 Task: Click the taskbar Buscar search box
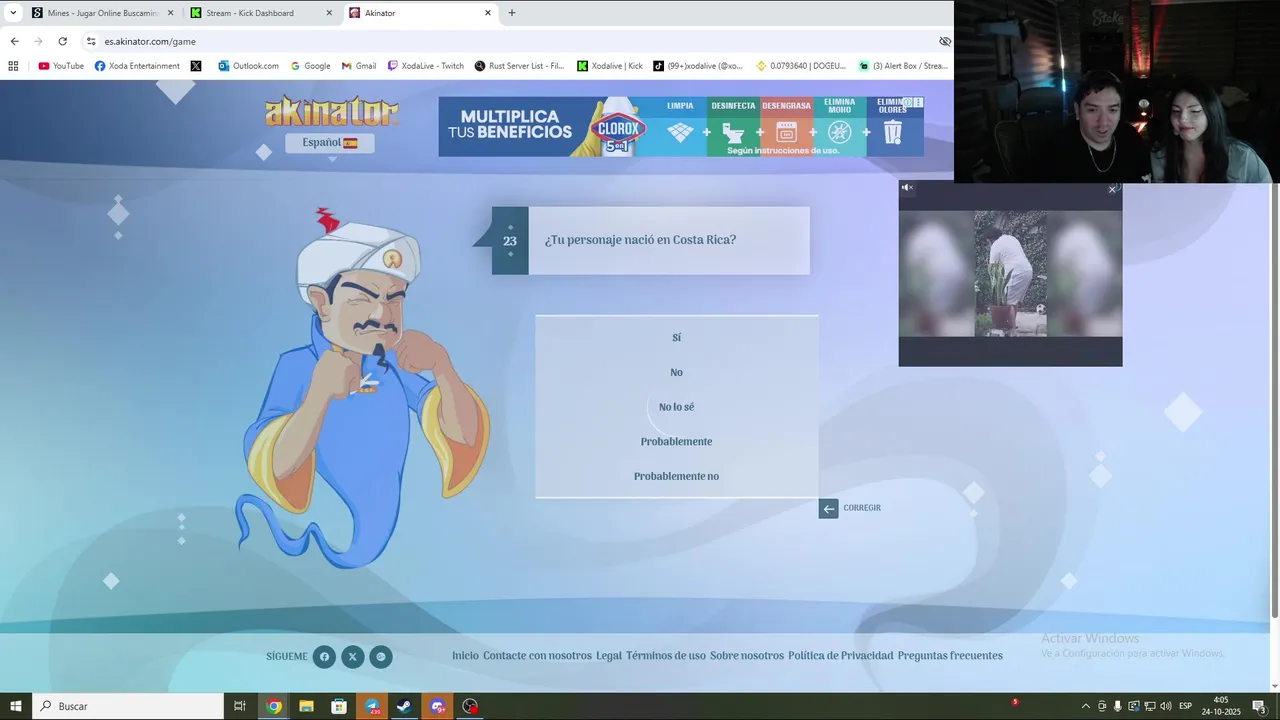128,706
